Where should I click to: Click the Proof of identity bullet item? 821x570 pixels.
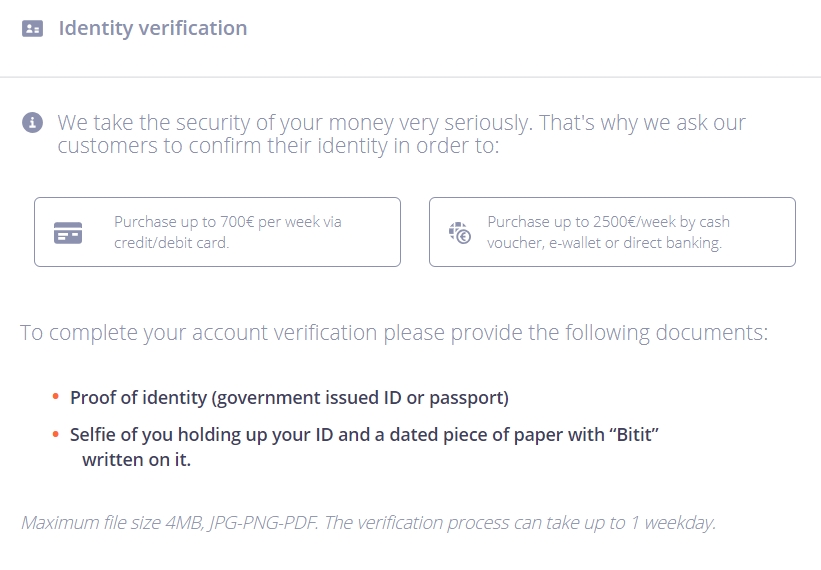(290, 398)
